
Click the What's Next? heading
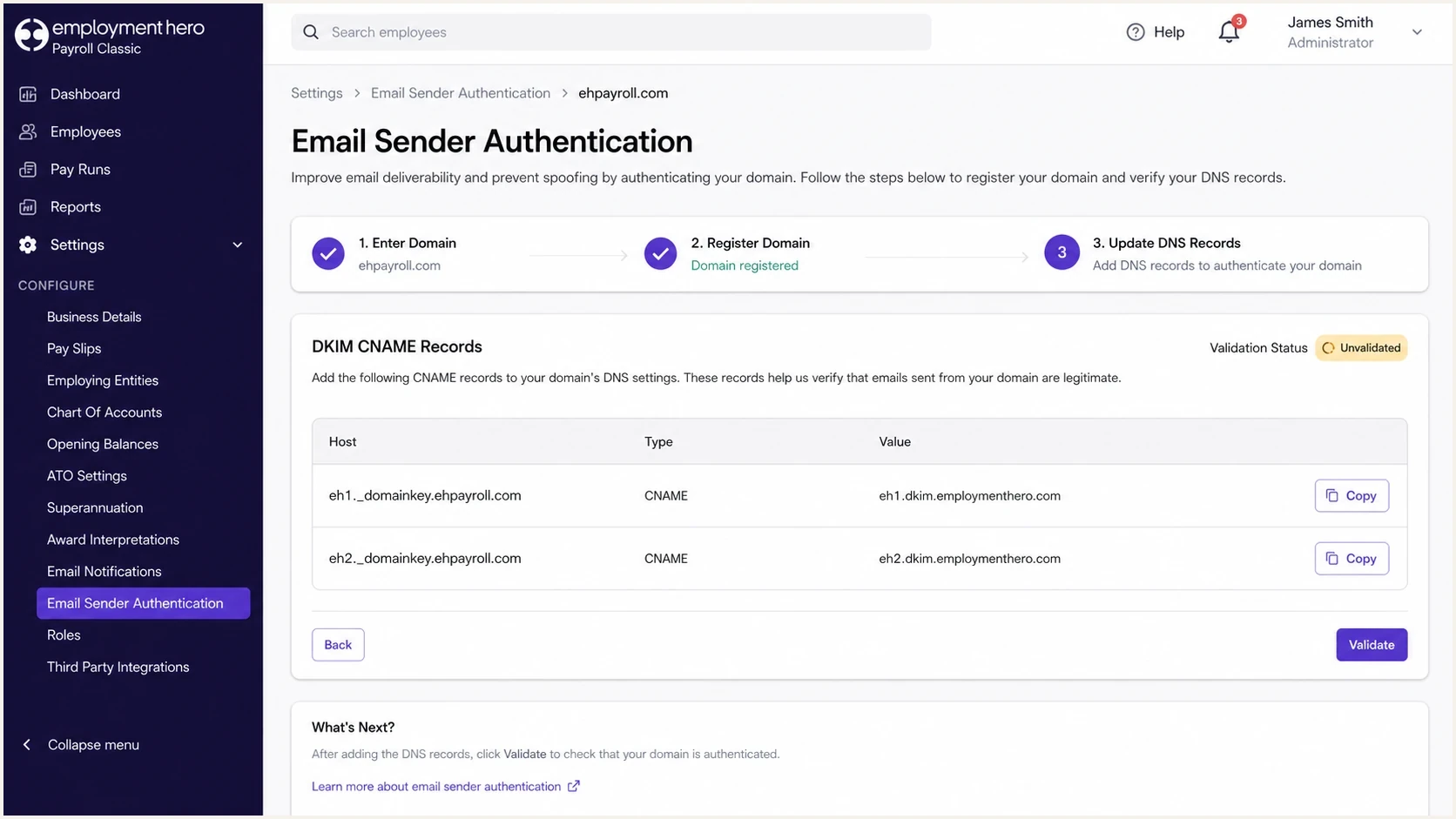(353, 727)
